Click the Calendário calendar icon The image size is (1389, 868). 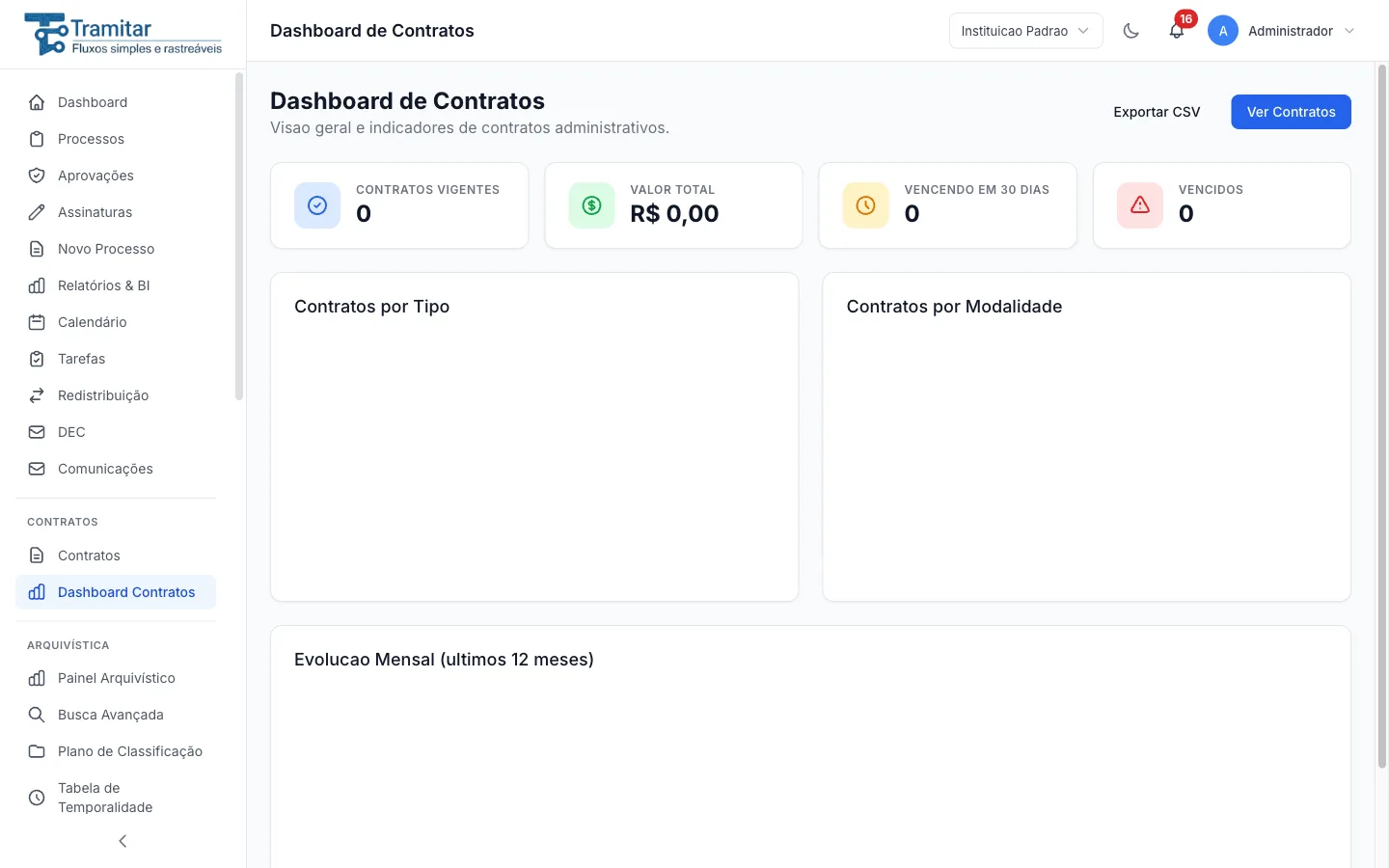tap(37, 322)
